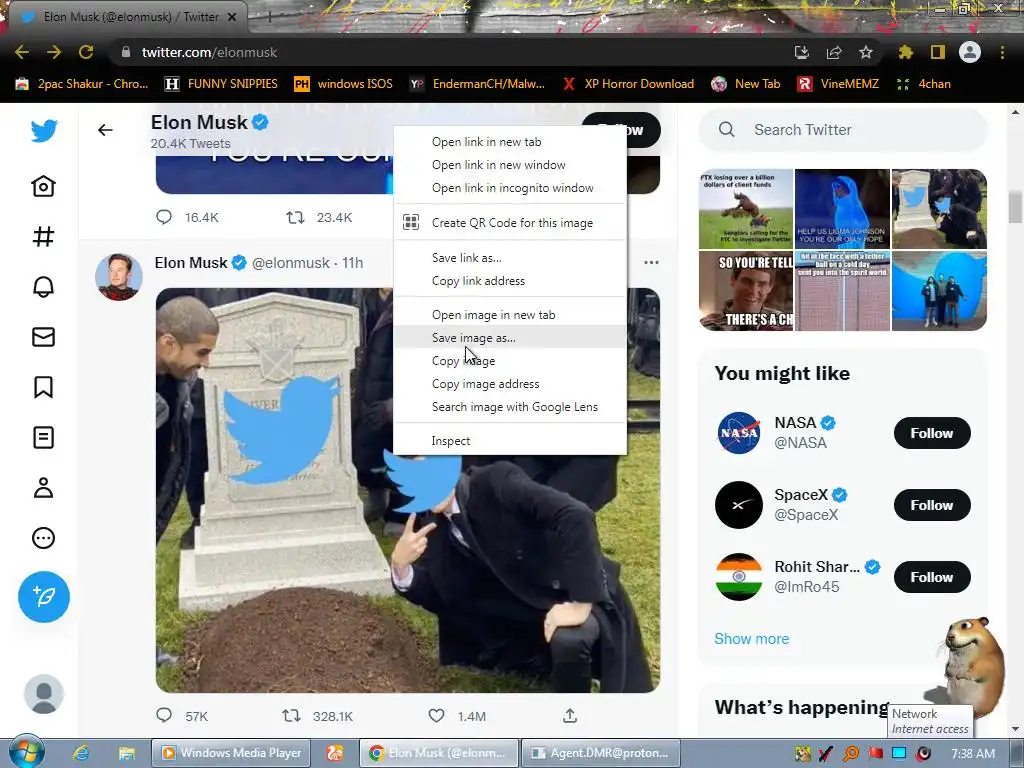The image size is (1024, 768).
Task: Open the '4chan' bookmark
Action: pyautogui.click(x=923, y=84)
